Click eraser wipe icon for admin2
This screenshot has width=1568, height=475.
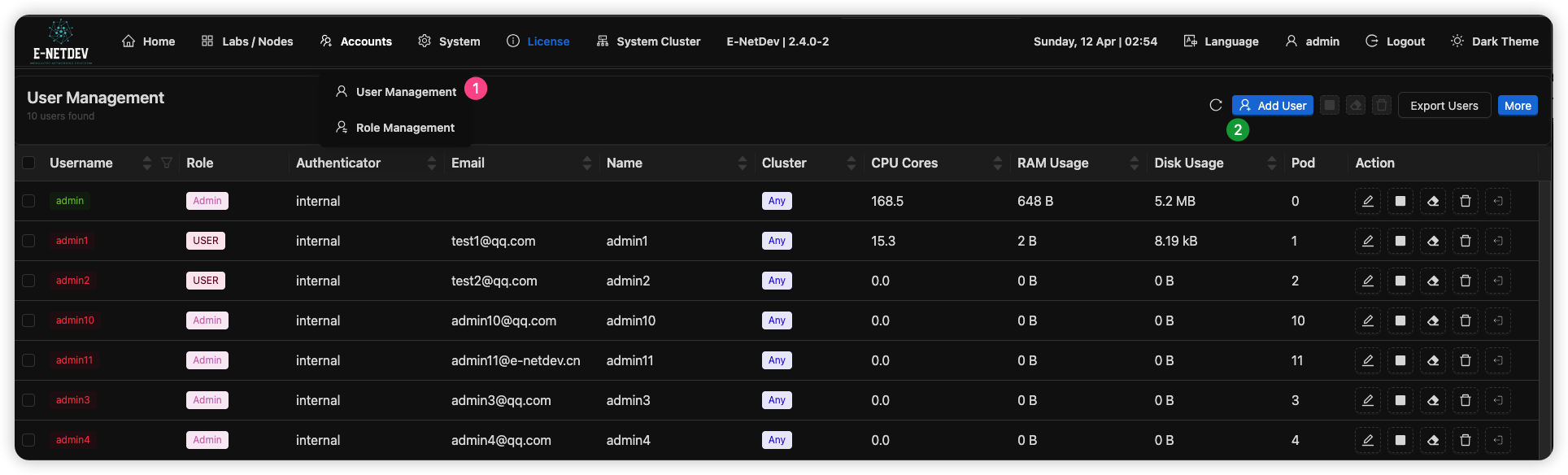click(1433, 281)
